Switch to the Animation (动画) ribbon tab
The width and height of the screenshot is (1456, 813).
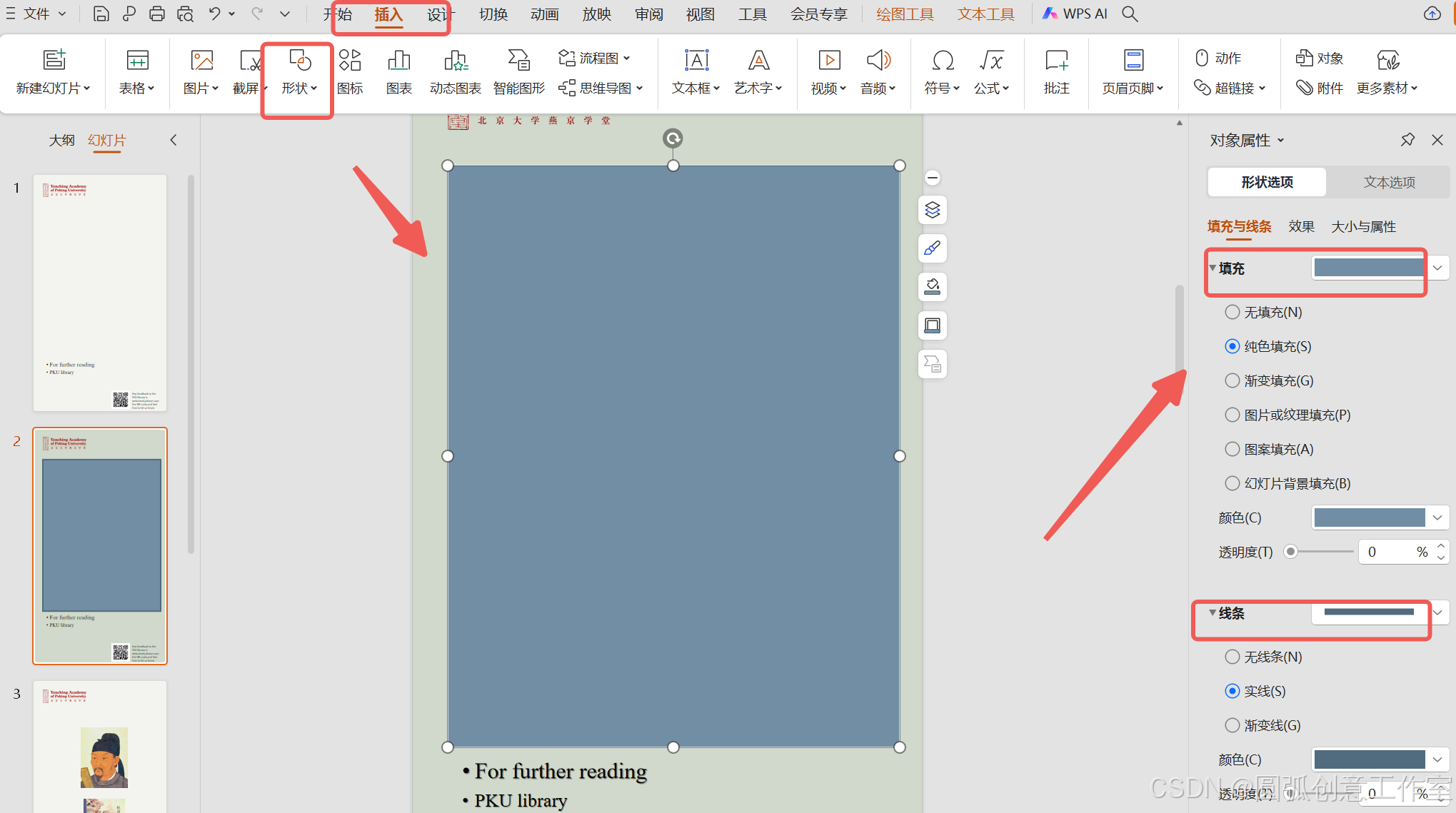(544, 14)
